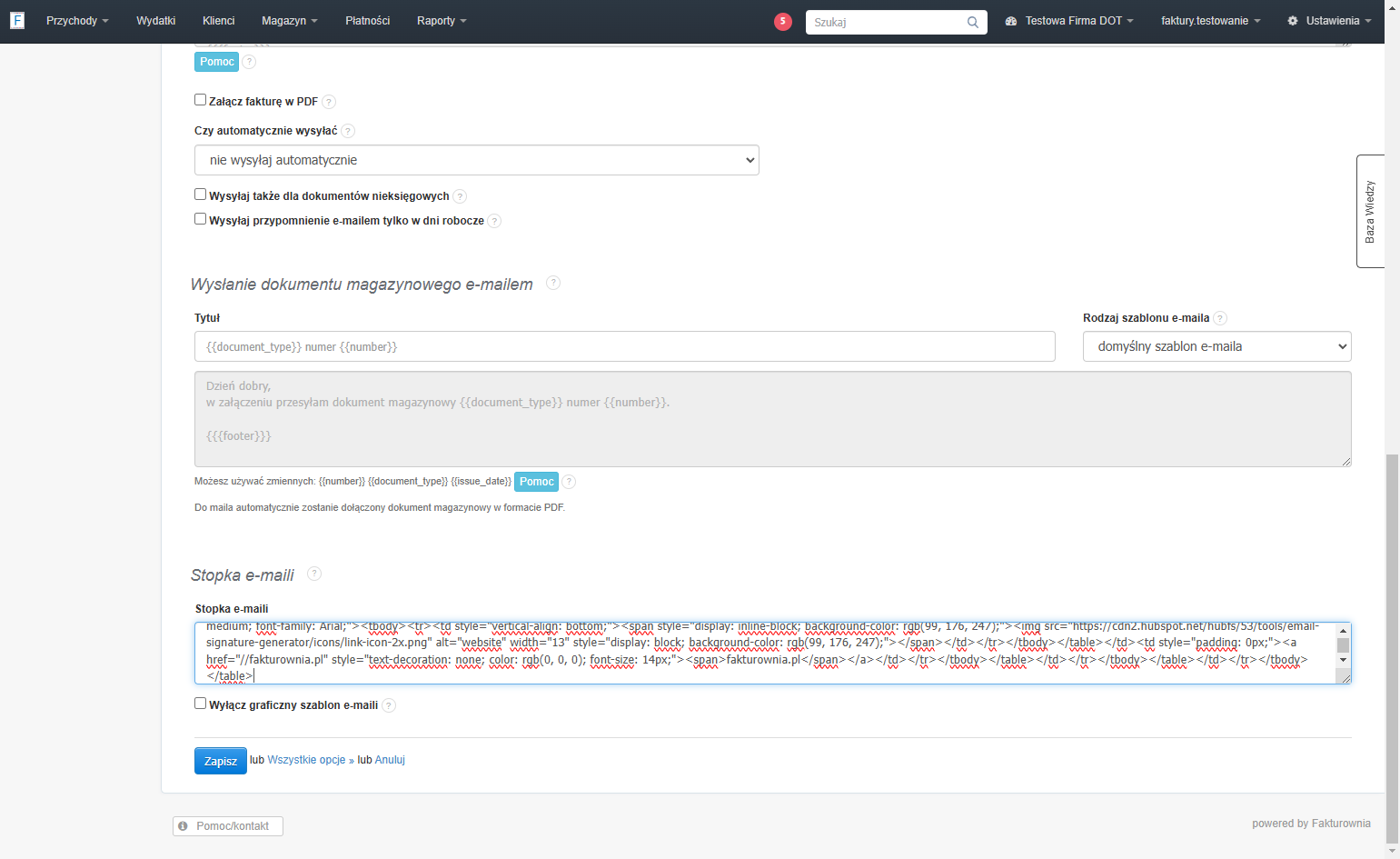Click the help icon after tylko w dni robocze
The image size is (1400, 859).
494,221
